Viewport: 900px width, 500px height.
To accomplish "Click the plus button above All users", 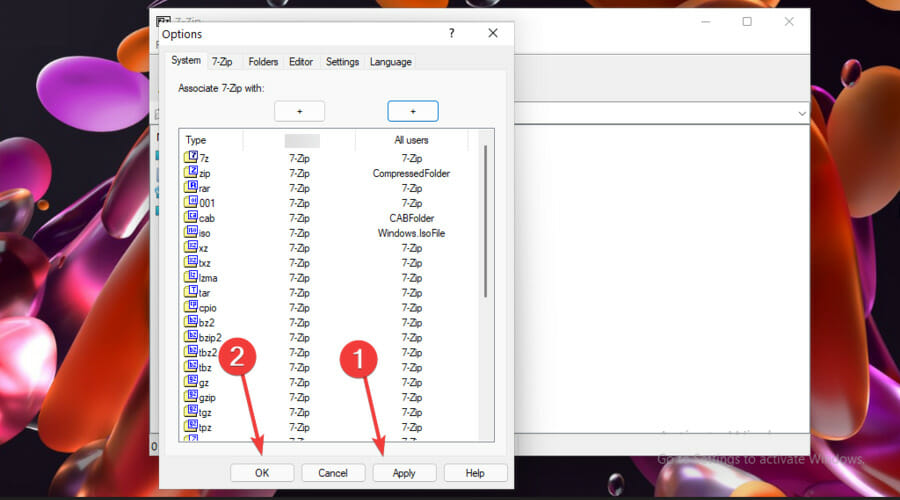I will 412,111.
